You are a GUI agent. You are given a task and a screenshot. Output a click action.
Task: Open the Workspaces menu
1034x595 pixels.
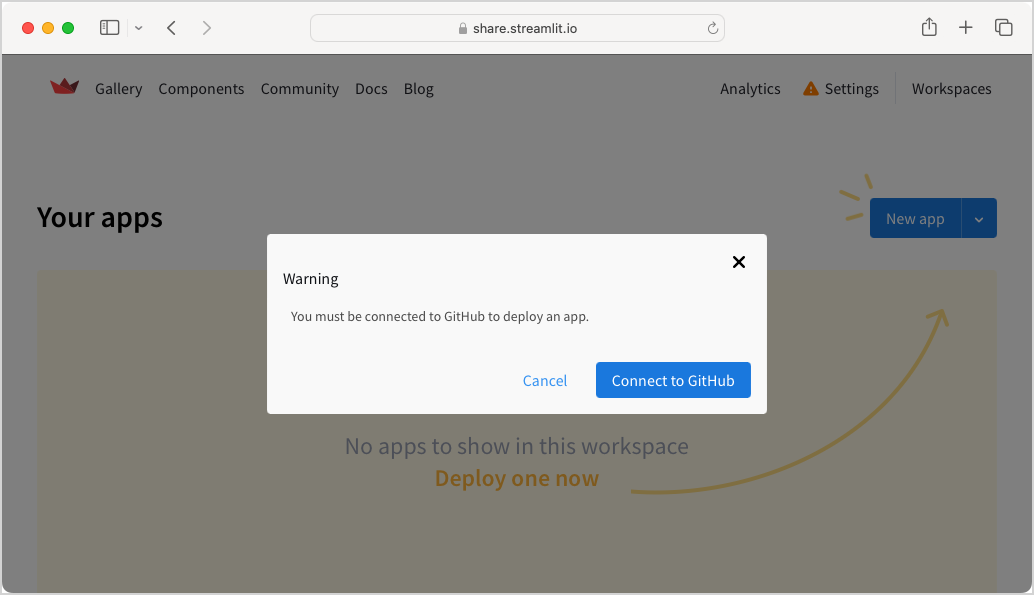(951, 89)
